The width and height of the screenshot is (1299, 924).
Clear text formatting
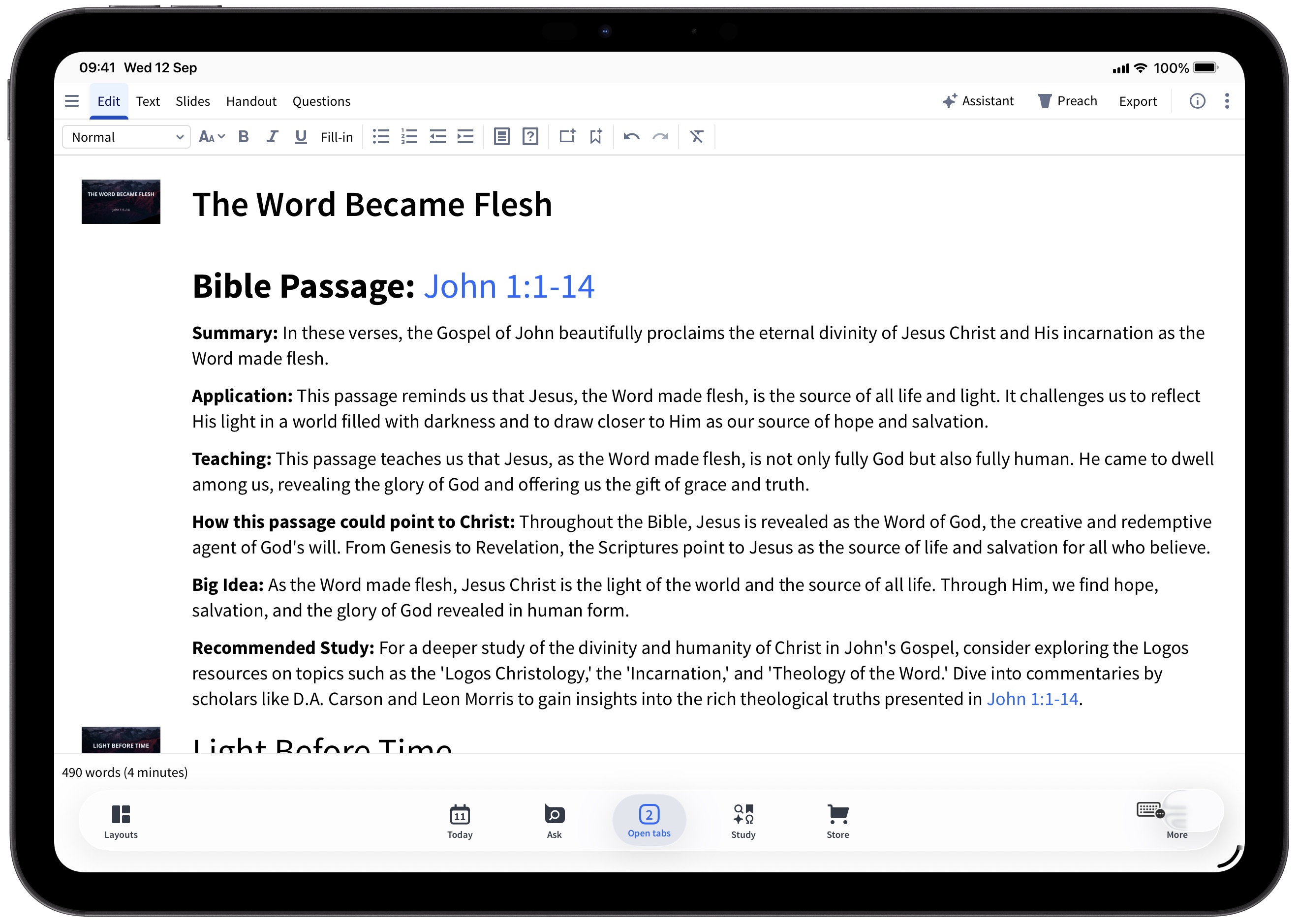[697, 137]
